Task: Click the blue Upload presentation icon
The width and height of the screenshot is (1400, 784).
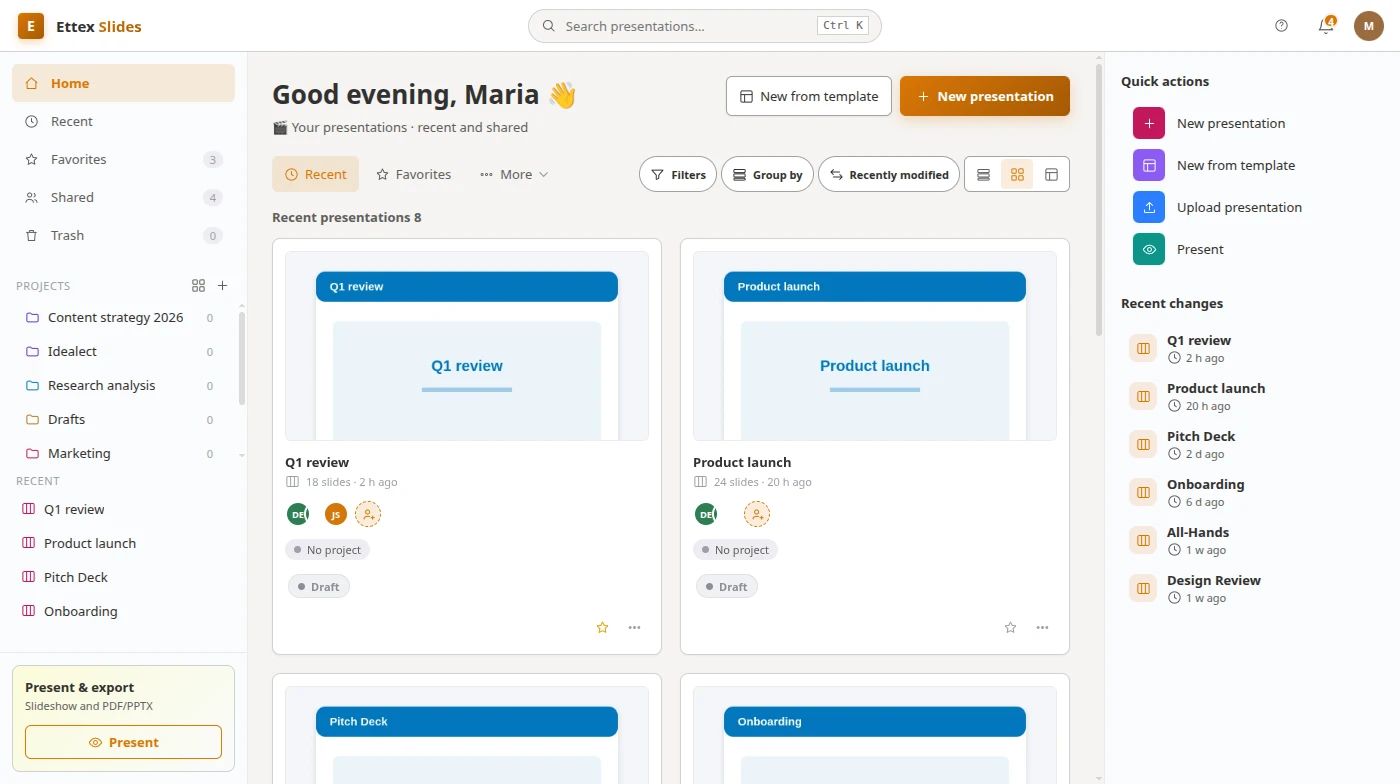Action: pyautogui.click(x=1149, y=207)
